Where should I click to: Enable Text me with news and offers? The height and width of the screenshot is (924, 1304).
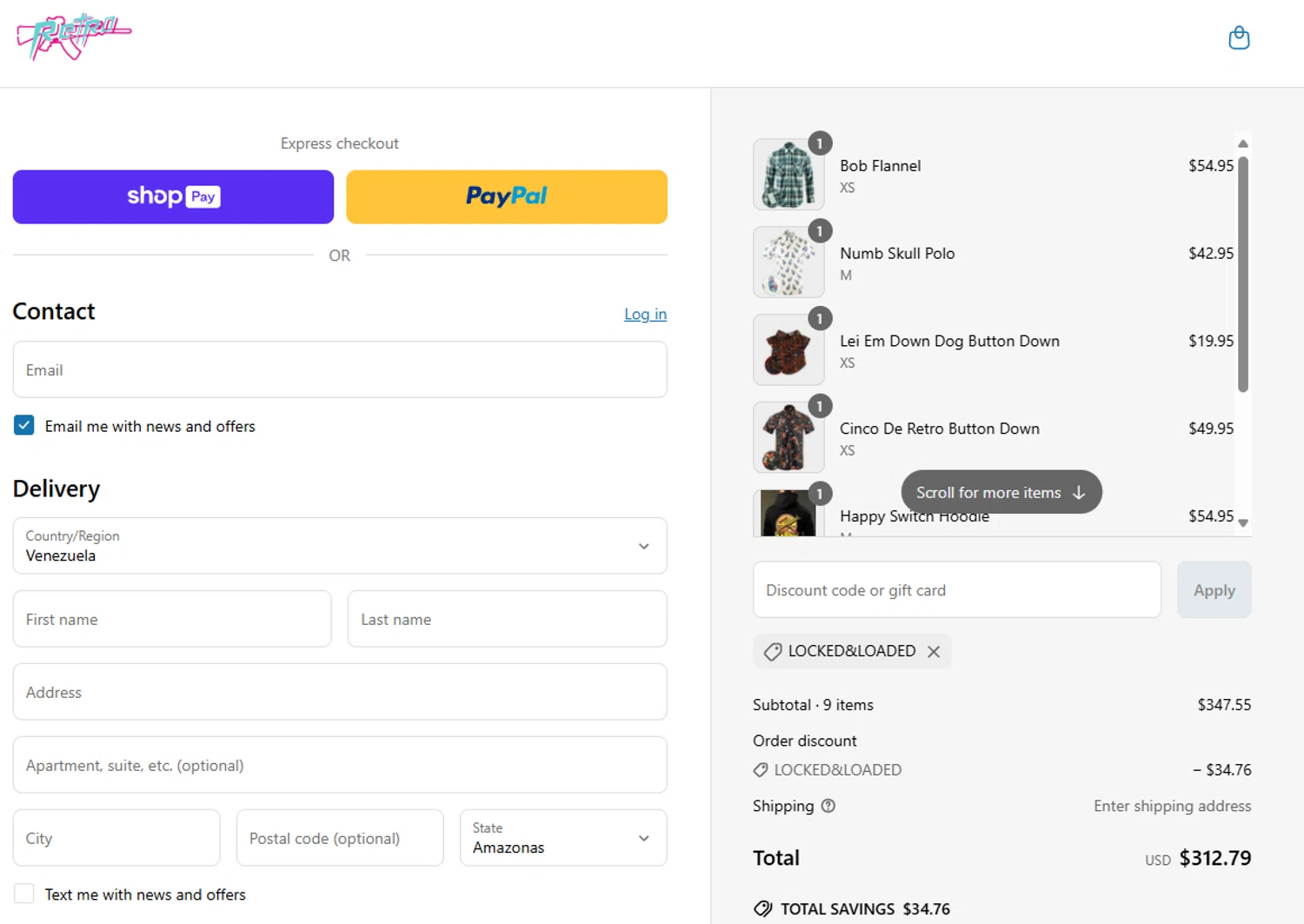[x=24, y=894]
